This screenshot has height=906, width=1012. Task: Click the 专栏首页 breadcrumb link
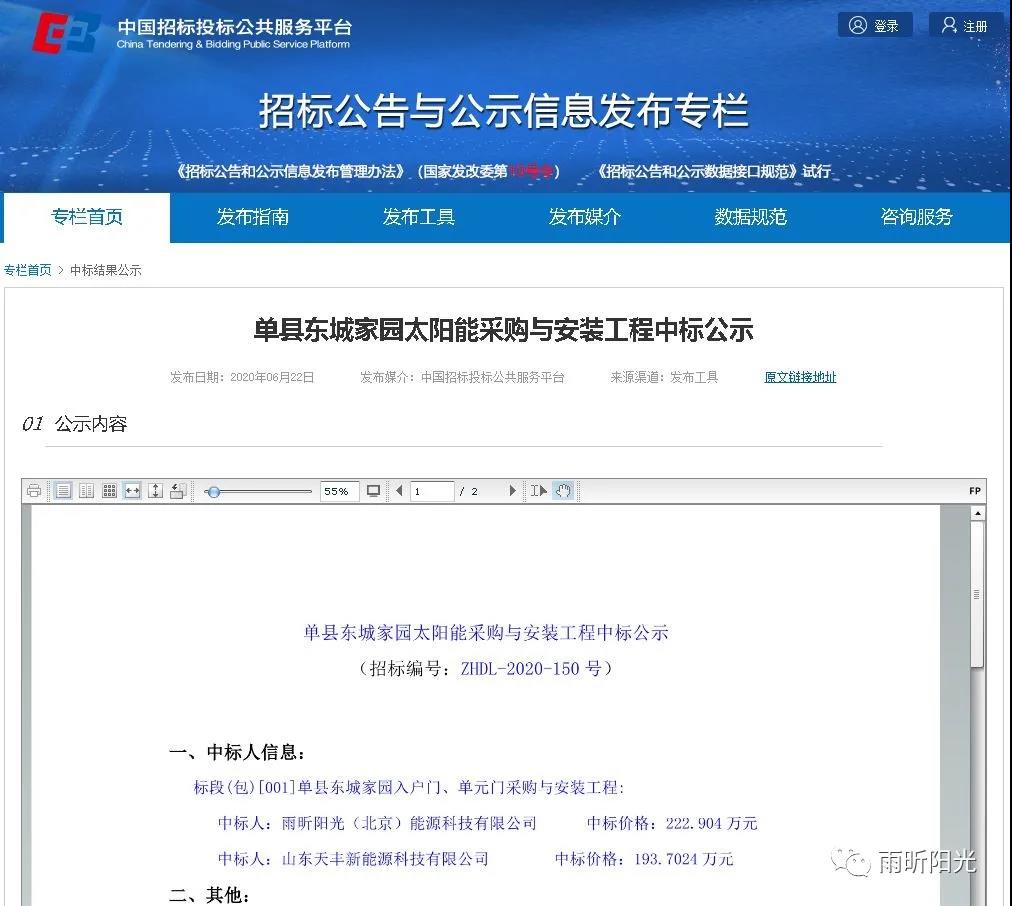click(x=28, y=270)
